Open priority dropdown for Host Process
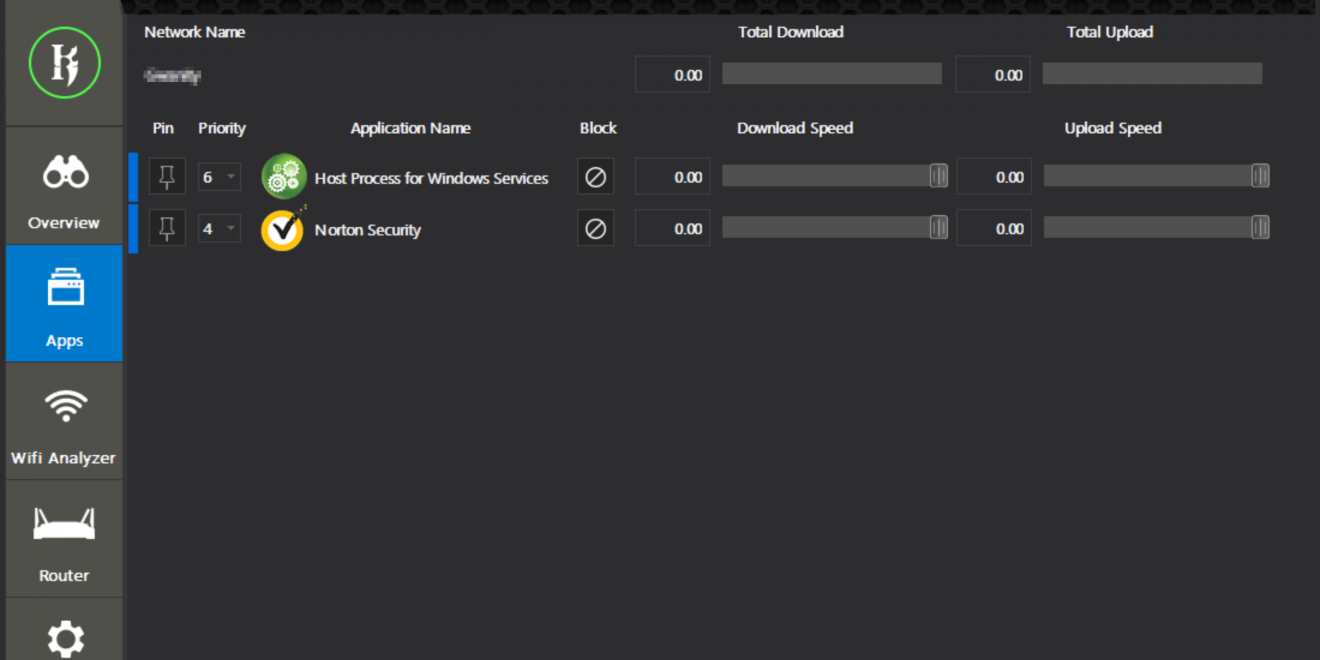 pyautogui.click(x=220, y=177)
